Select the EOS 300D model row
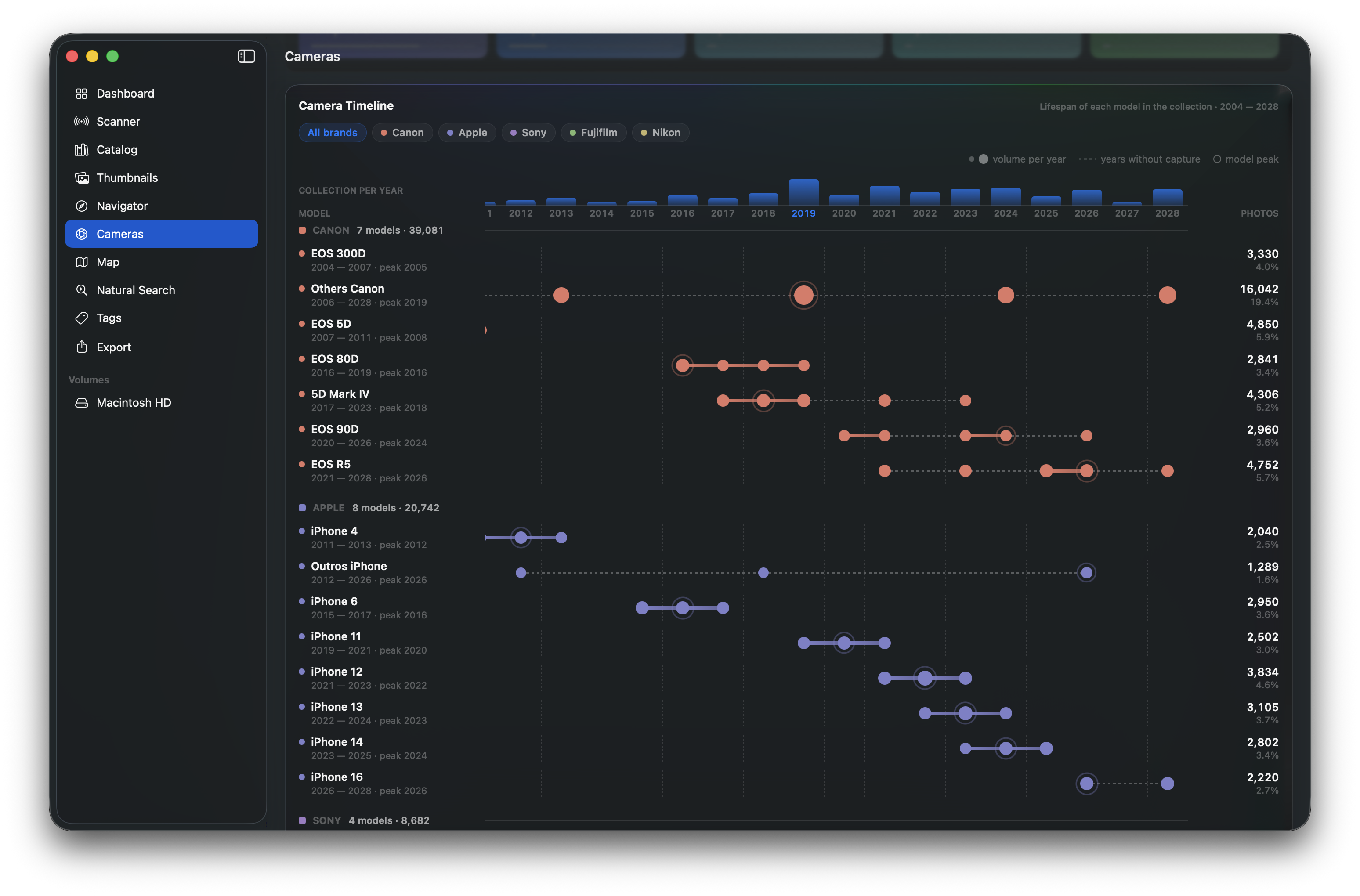The height and width of the screenshot is (896, 1360). pos(789,260)
